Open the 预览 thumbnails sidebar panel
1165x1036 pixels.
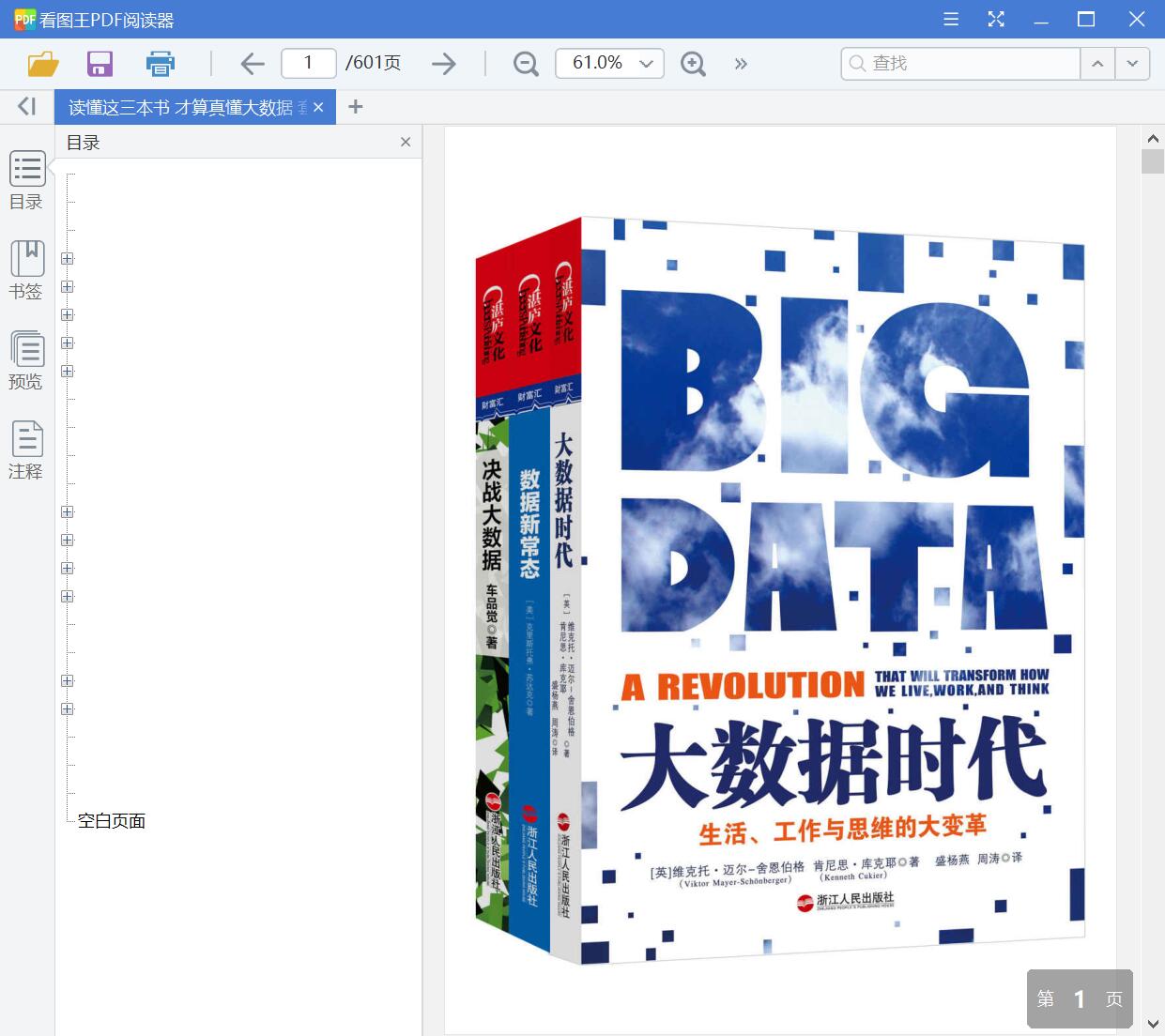pyautogui.click(x=26, y=360)
